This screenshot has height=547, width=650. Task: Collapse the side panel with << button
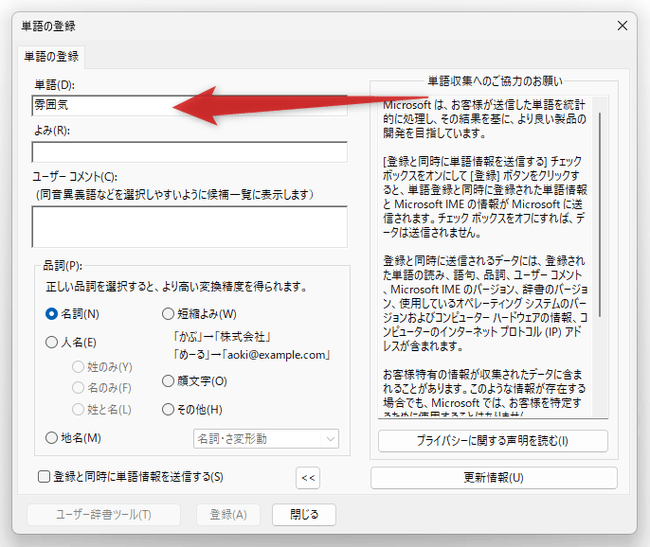click(308, 478)
